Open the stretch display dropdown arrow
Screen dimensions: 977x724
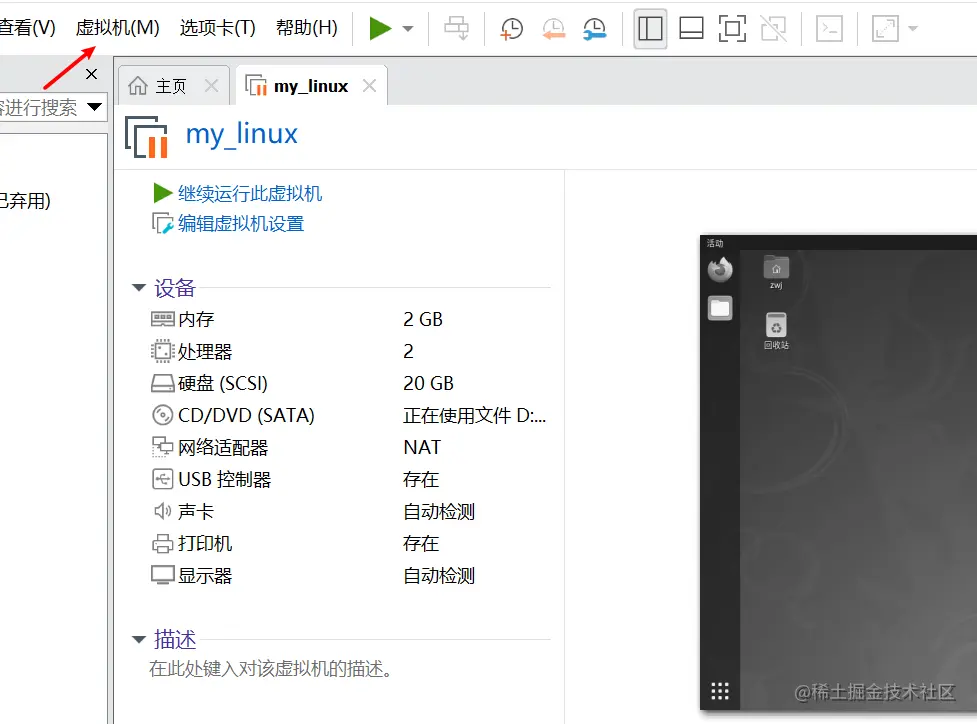pos(913,29)
